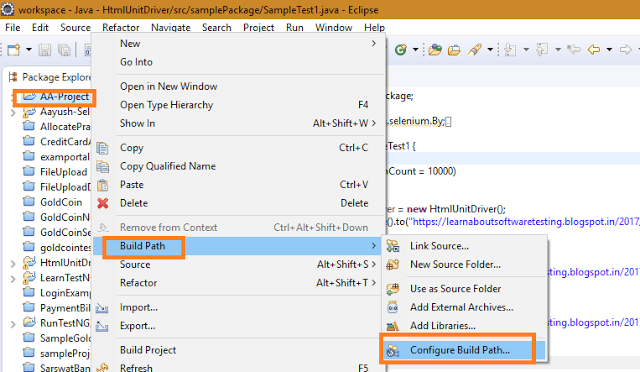This screenshot has width=640, height=372.
Task: Expand the Aayush-Sel project tree node
Action: [13, 112]
